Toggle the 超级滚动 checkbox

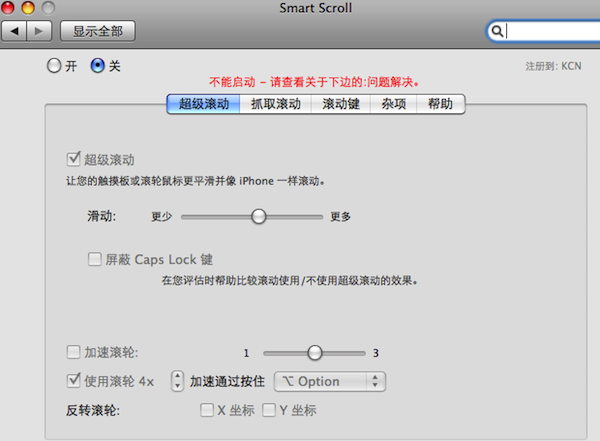[x=73, y=159]
